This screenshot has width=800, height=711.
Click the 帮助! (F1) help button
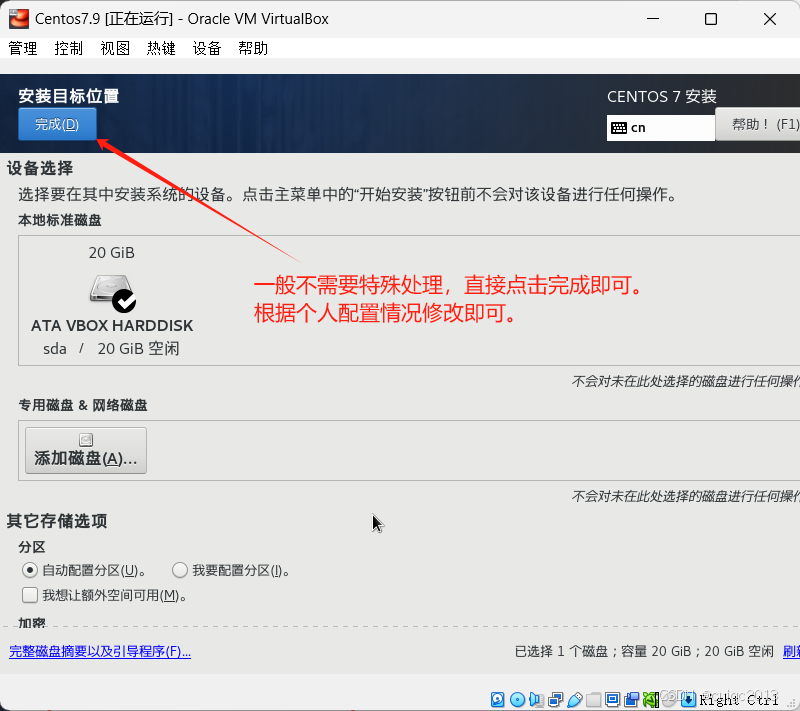click(758, 124)
